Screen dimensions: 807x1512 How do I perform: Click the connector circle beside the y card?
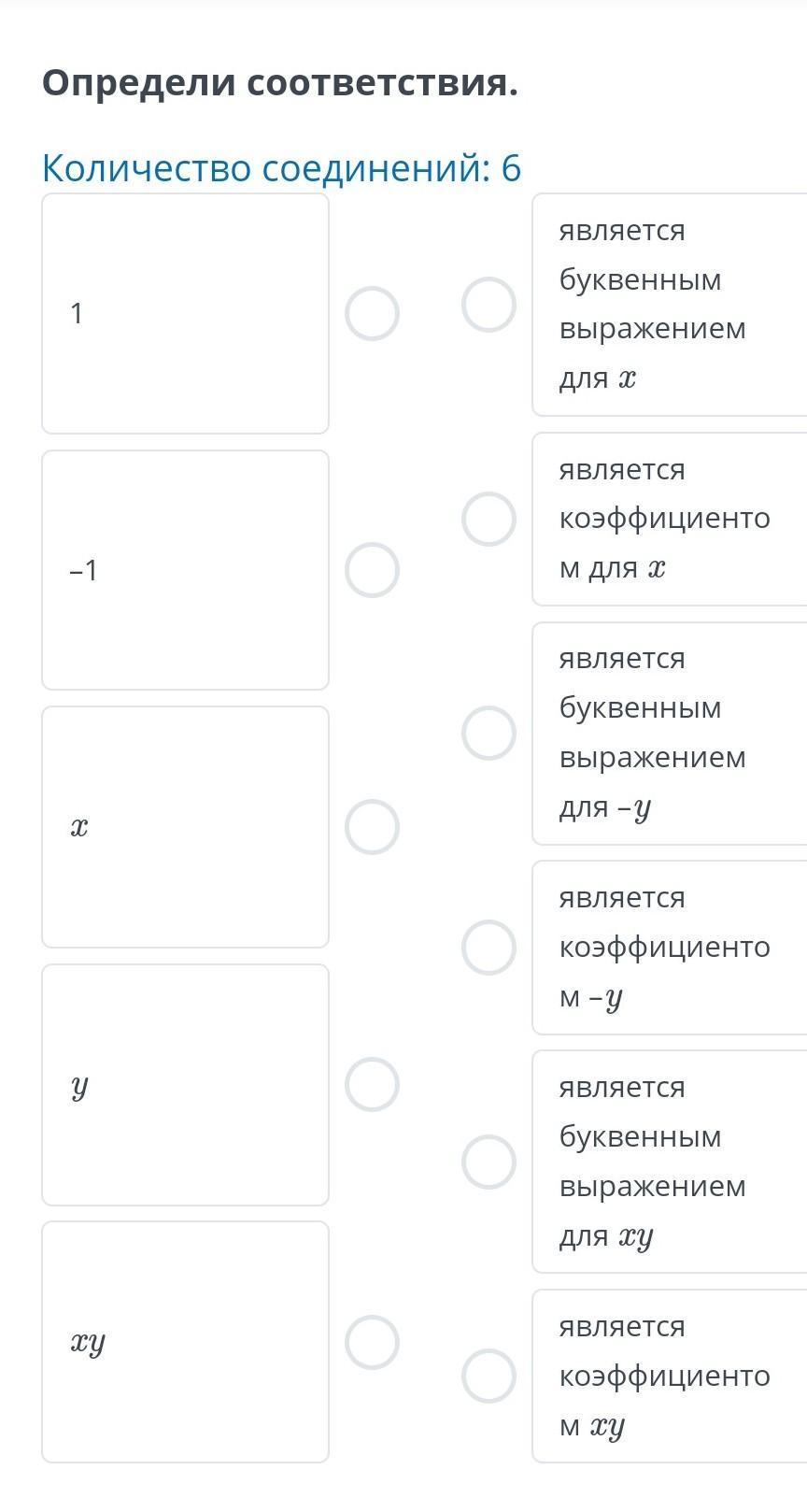click(372, 1084)
